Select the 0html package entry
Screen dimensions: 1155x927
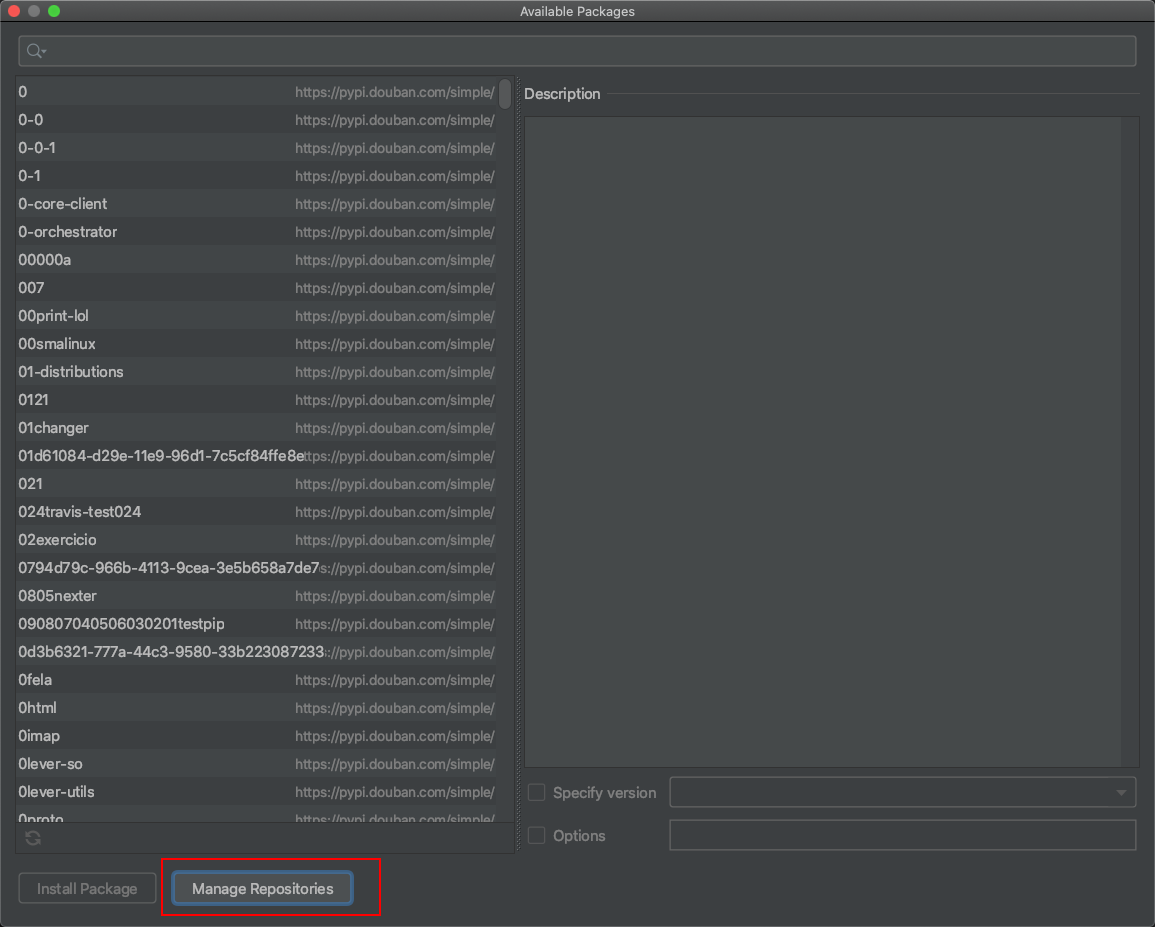(x=38, y=708)
